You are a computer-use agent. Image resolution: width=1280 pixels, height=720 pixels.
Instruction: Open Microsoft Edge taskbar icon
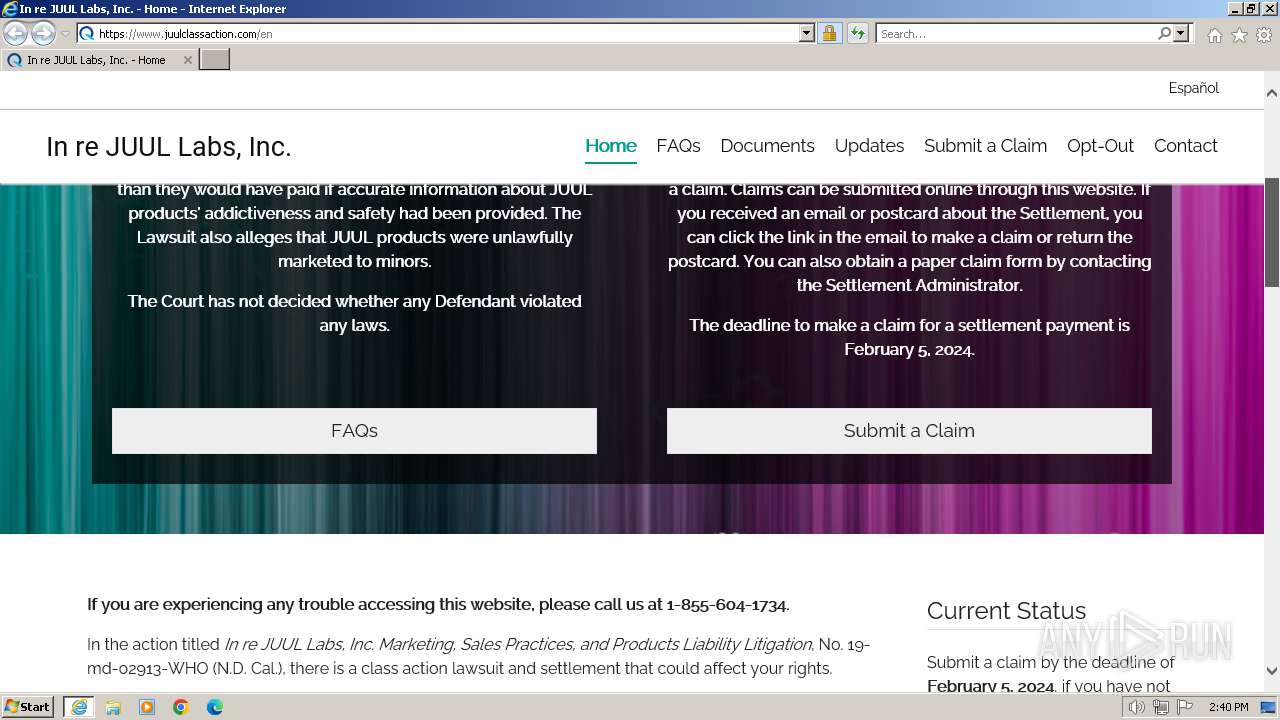pos(215,707)
